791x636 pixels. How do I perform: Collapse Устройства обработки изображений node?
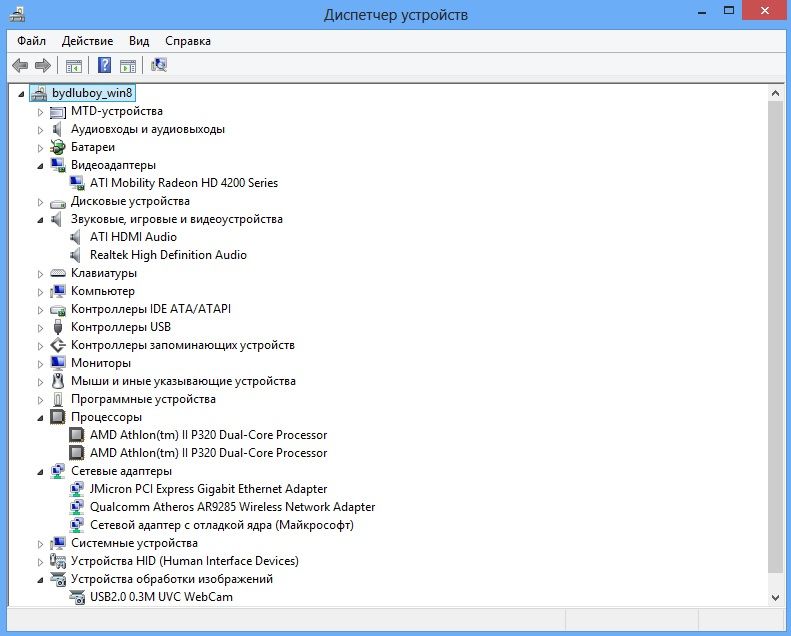click(x=40, y=580)
